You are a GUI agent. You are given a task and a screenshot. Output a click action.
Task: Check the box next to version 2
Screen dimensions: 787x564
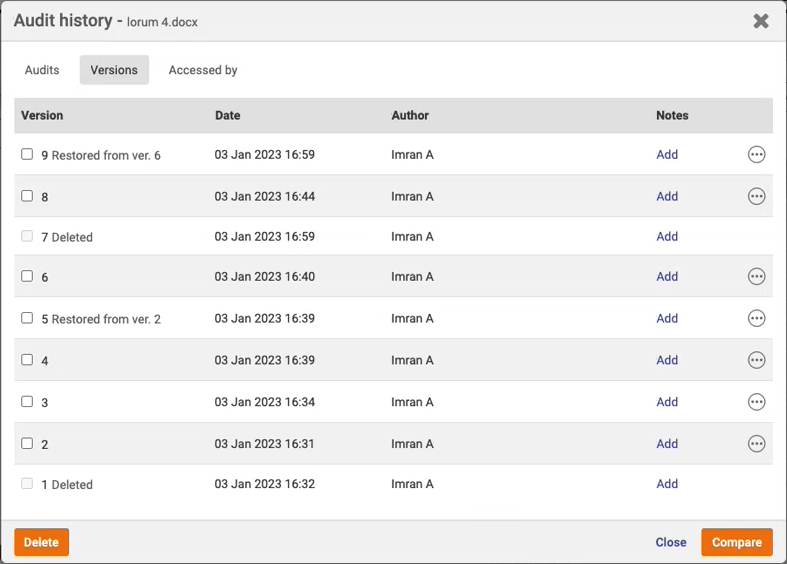pos(27,443)
